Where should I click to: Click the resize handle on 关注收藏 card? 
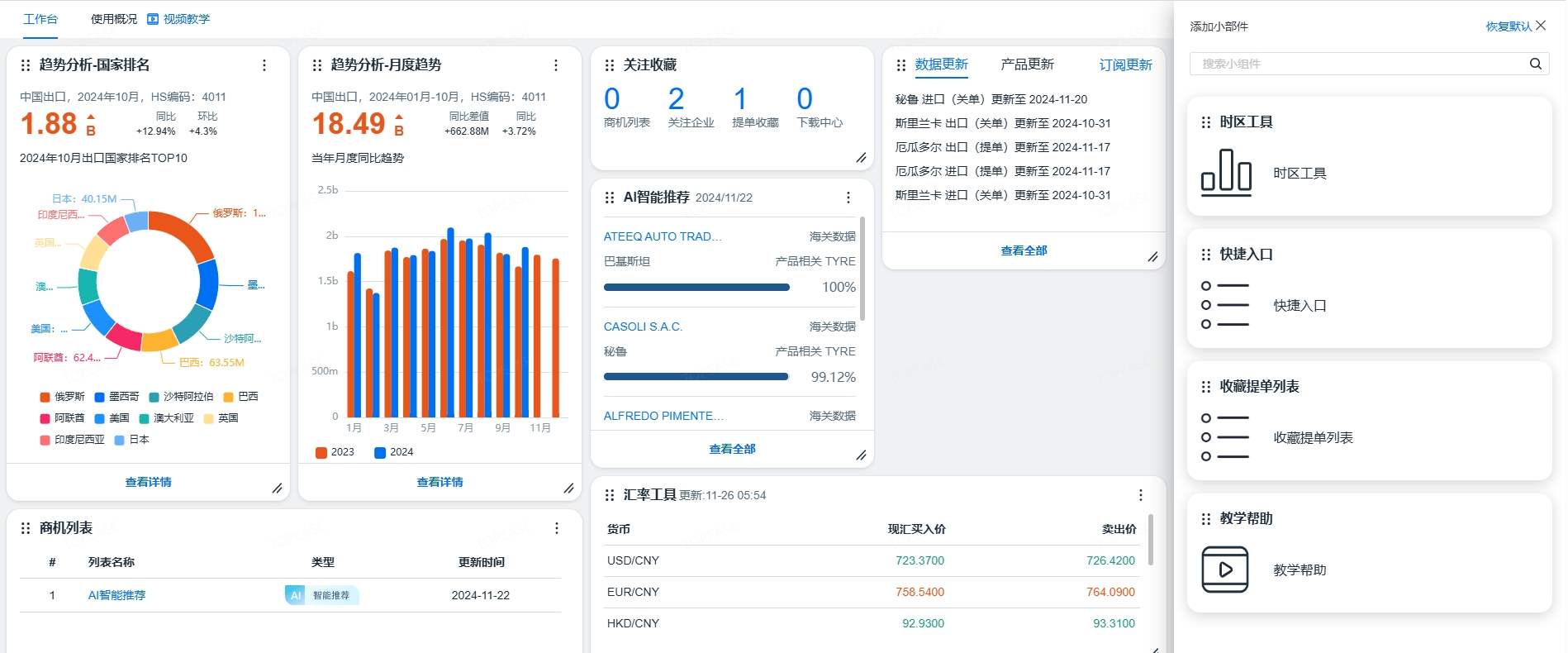861,158
